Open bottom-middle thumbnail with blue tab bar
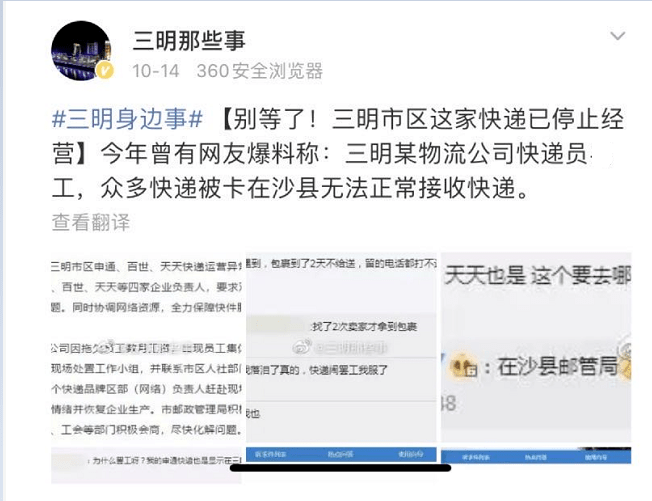 [341, 454]
